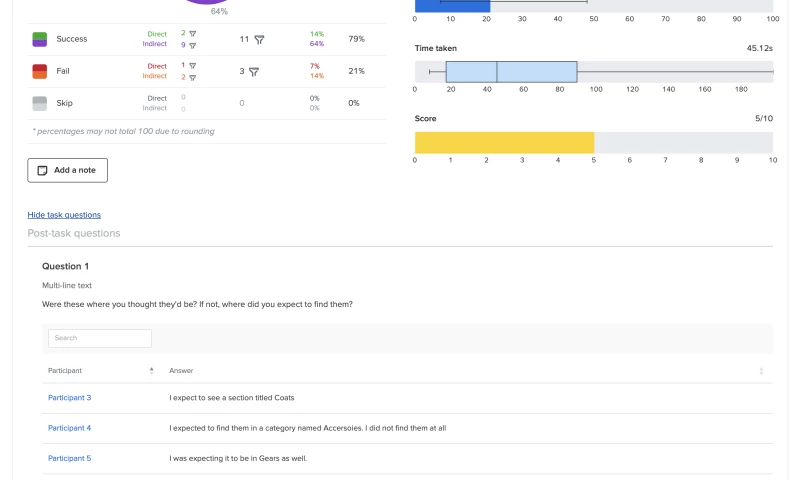
Task: Click the Skip color legend icon
Action: [x=40, y=103]
